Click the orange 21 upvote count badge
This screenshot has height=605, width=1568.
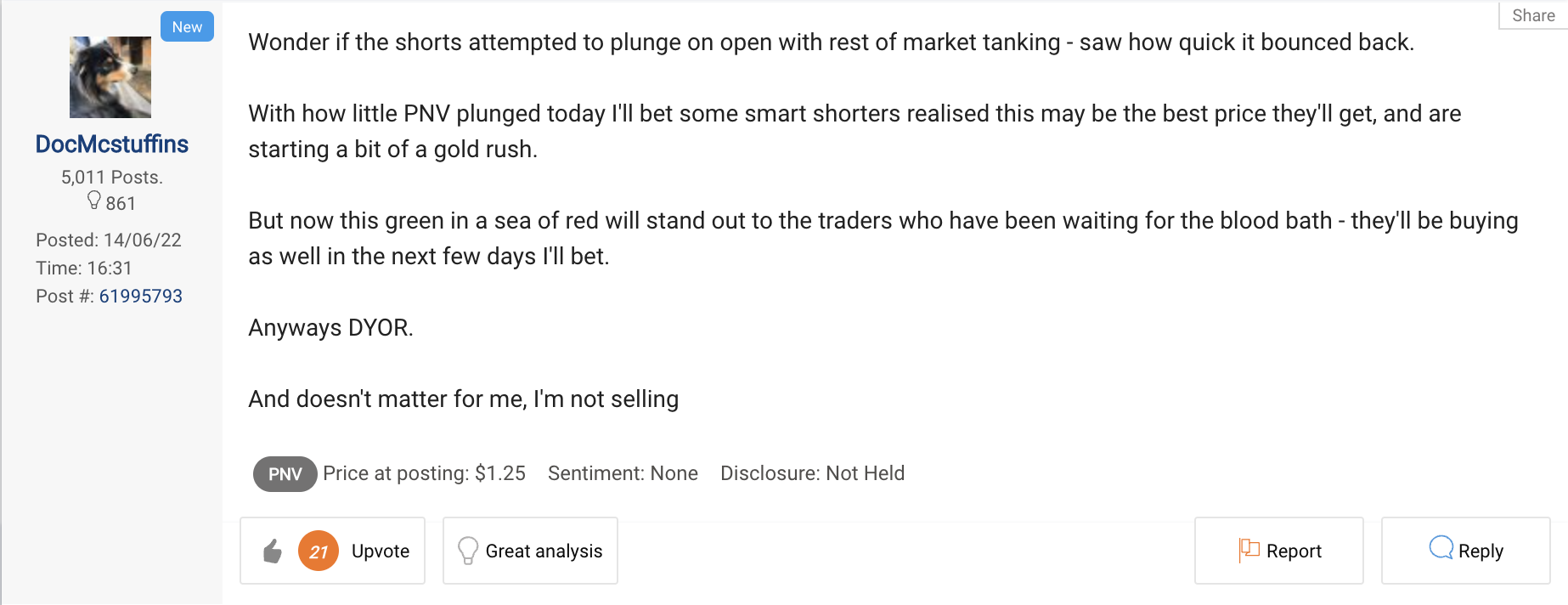tap(319, 551)
